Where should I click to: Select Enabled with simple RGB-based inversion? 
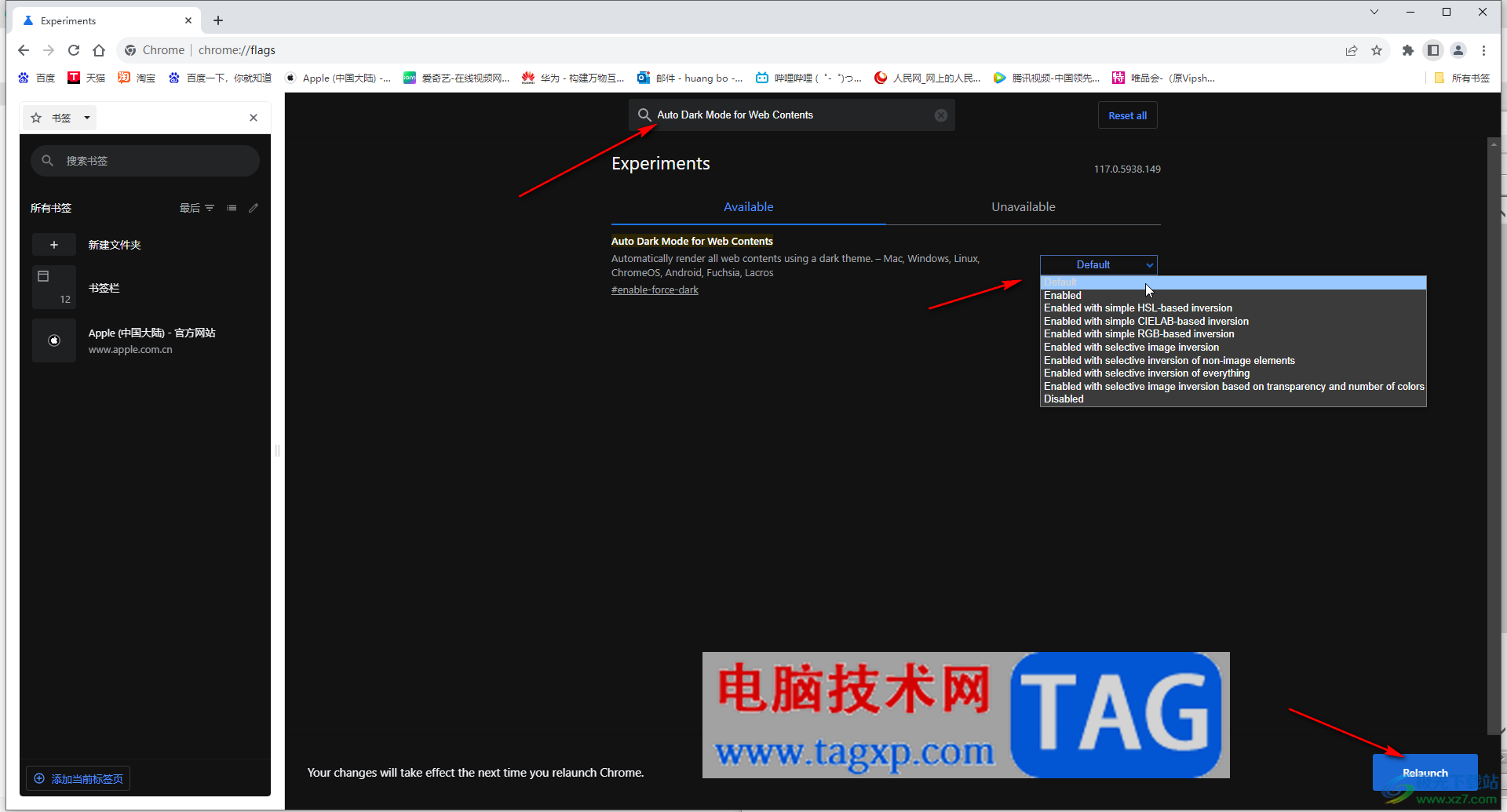[1233, 334]
